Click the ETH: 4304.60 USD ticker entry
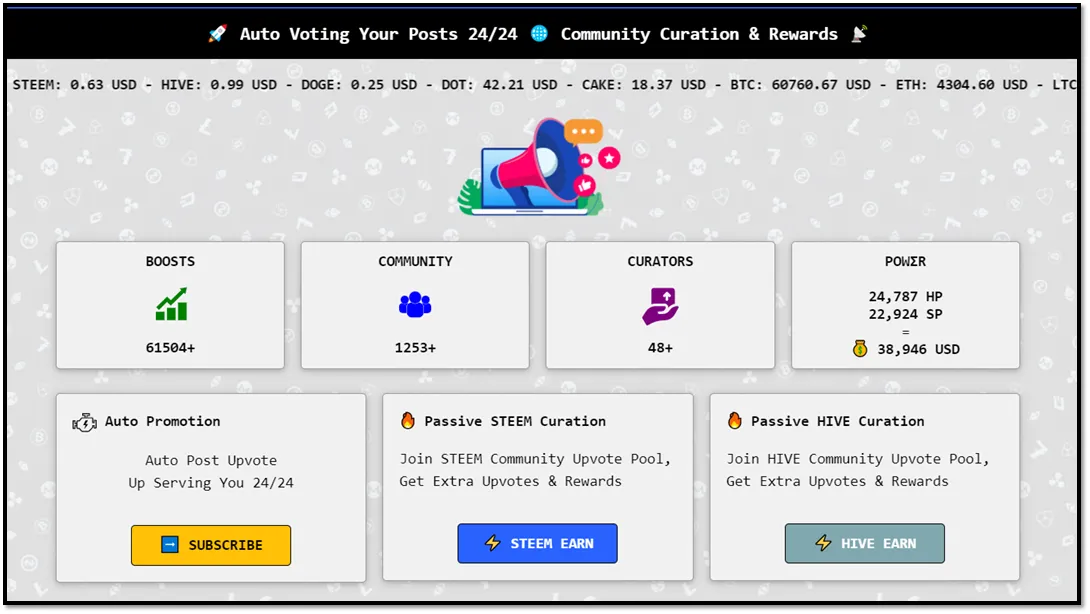The height and width of the screenshot is (614, 1090). pyautogui.click(x=961, y=85)
